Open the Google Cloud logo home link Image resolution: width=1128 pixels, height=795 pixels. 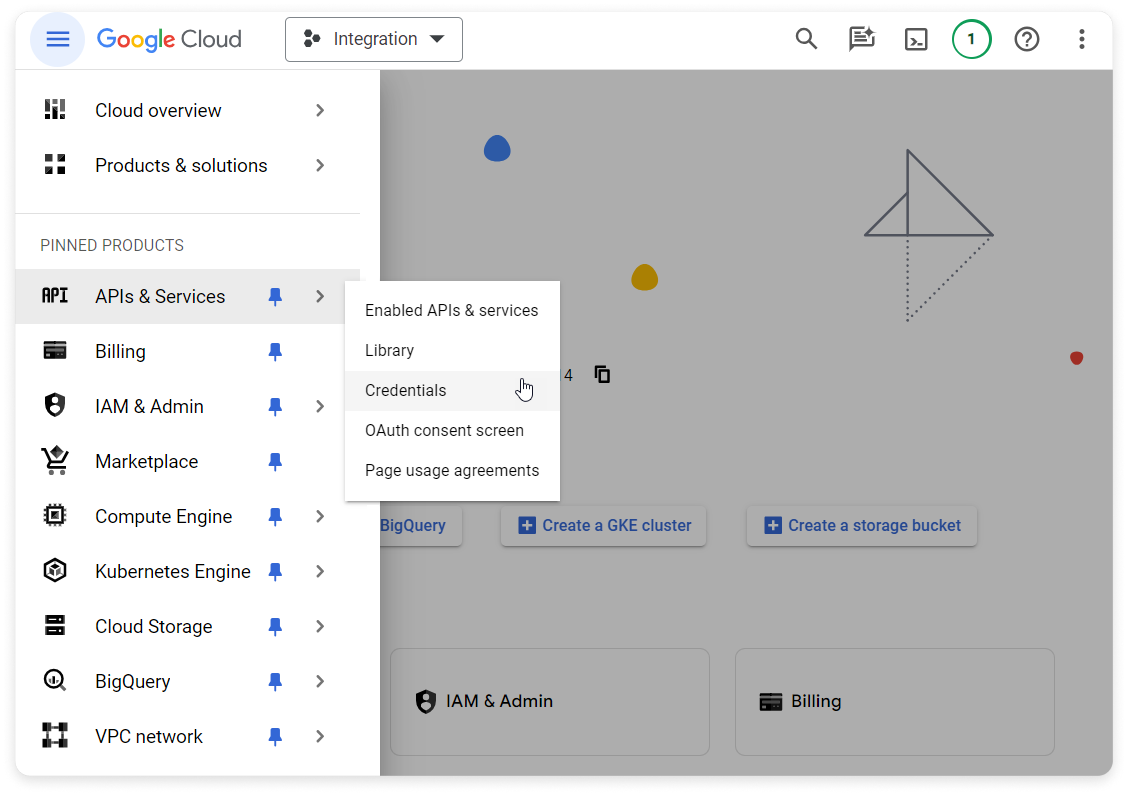pos(169,39)
